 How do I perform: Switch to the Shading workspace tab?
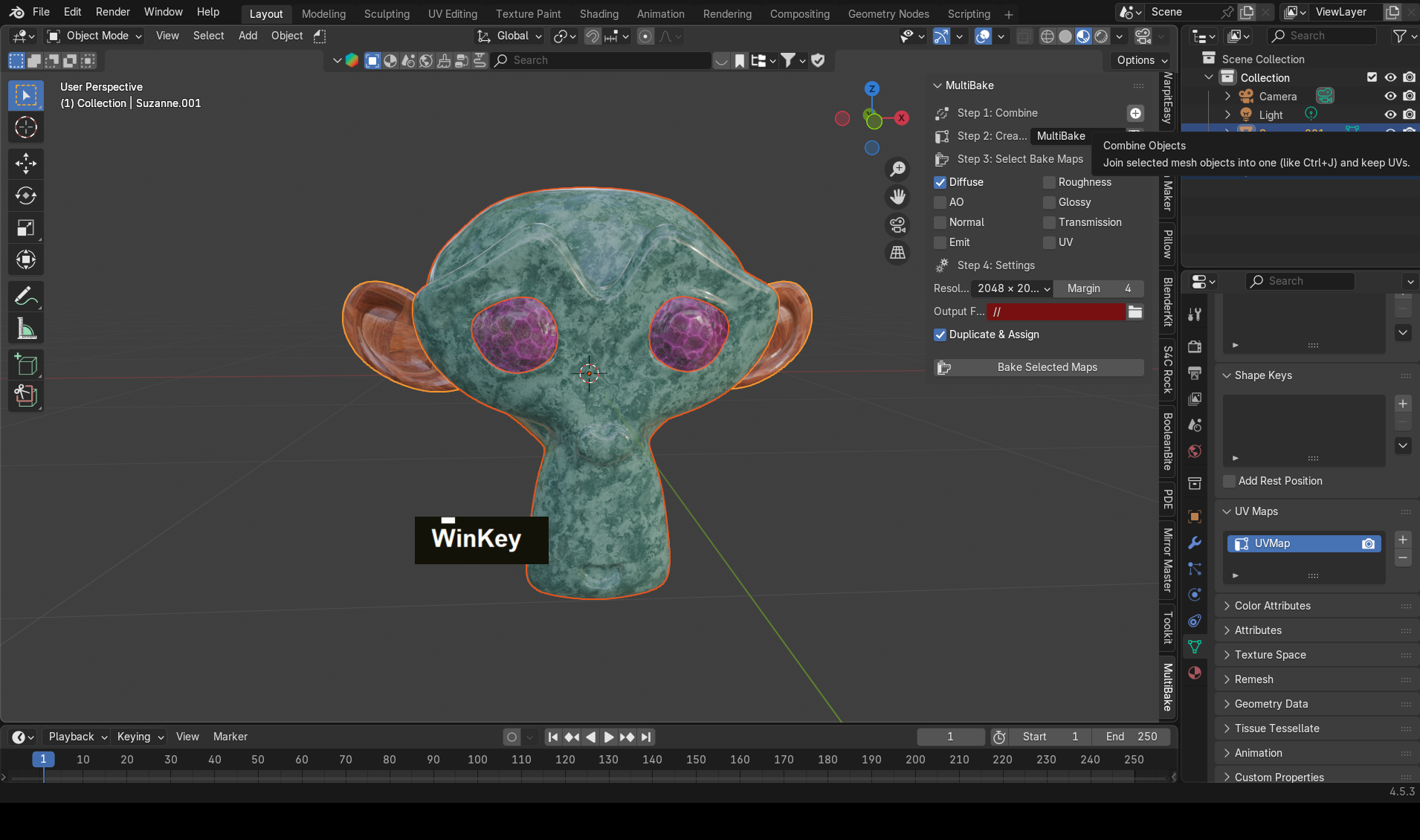pos(599,14)
